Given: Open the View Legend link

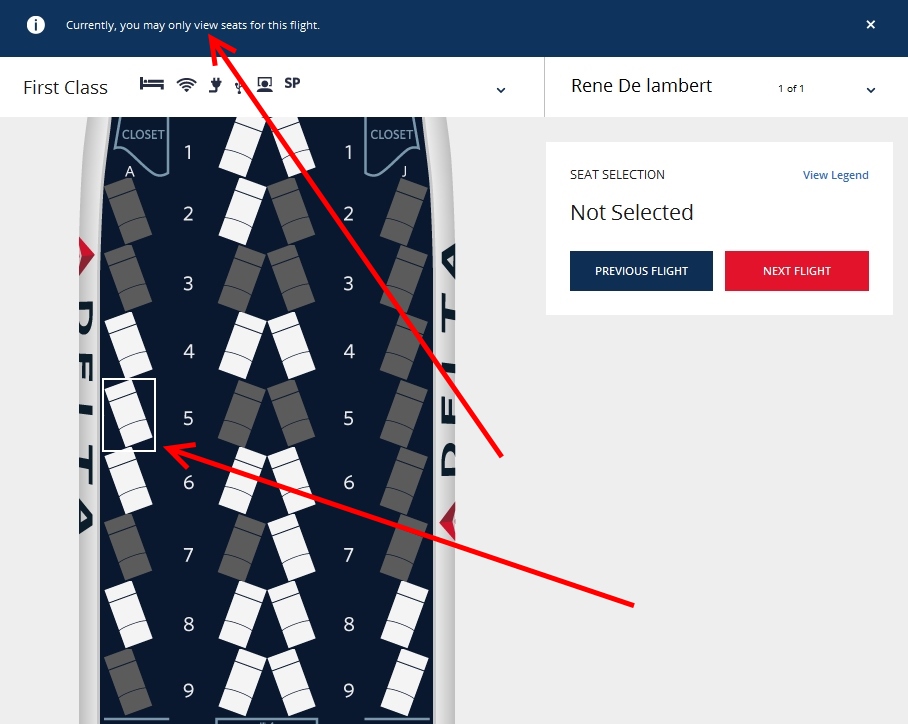Looking at the screenshot, I should (835, 175).
